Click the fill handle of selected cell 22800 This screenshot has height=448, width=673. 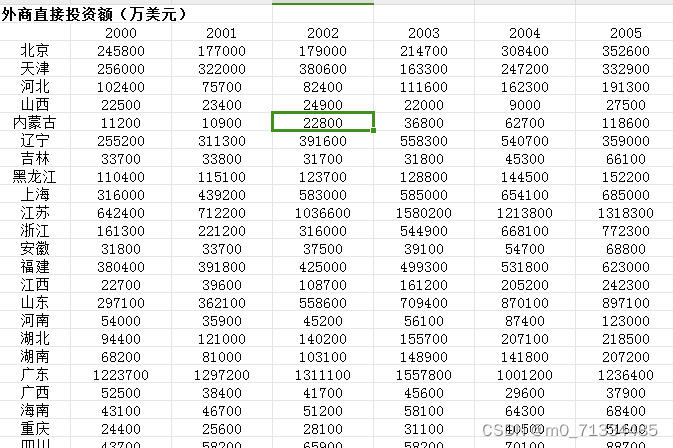[x=373, y=130]
